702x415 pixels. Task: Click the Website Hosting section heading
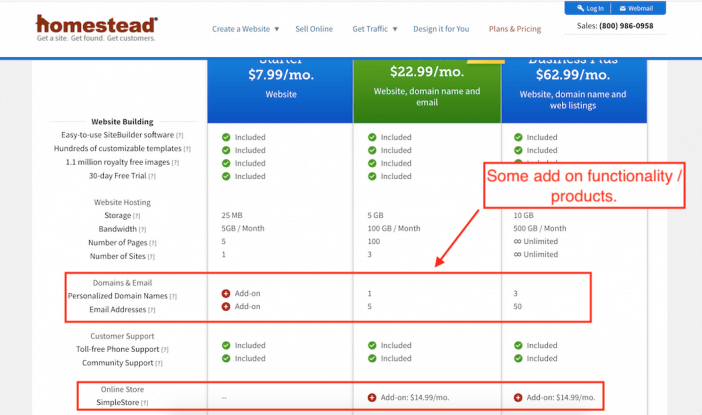122,202
